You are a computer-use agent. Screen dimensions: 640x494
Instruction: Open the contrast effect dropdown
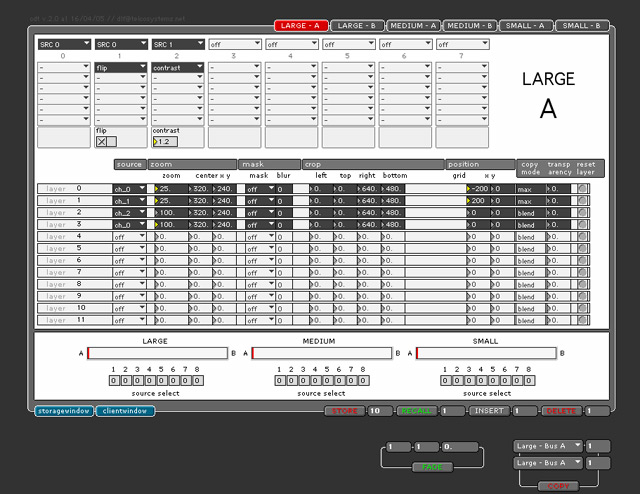click(178, 67)
